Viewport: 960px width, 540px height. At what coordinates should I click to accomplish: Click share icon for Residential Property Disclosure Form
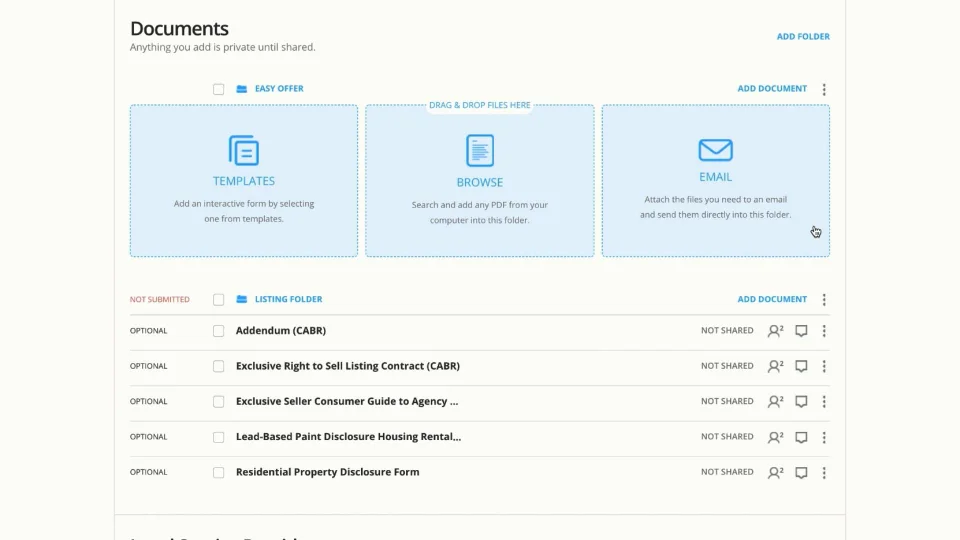point(775,473)
